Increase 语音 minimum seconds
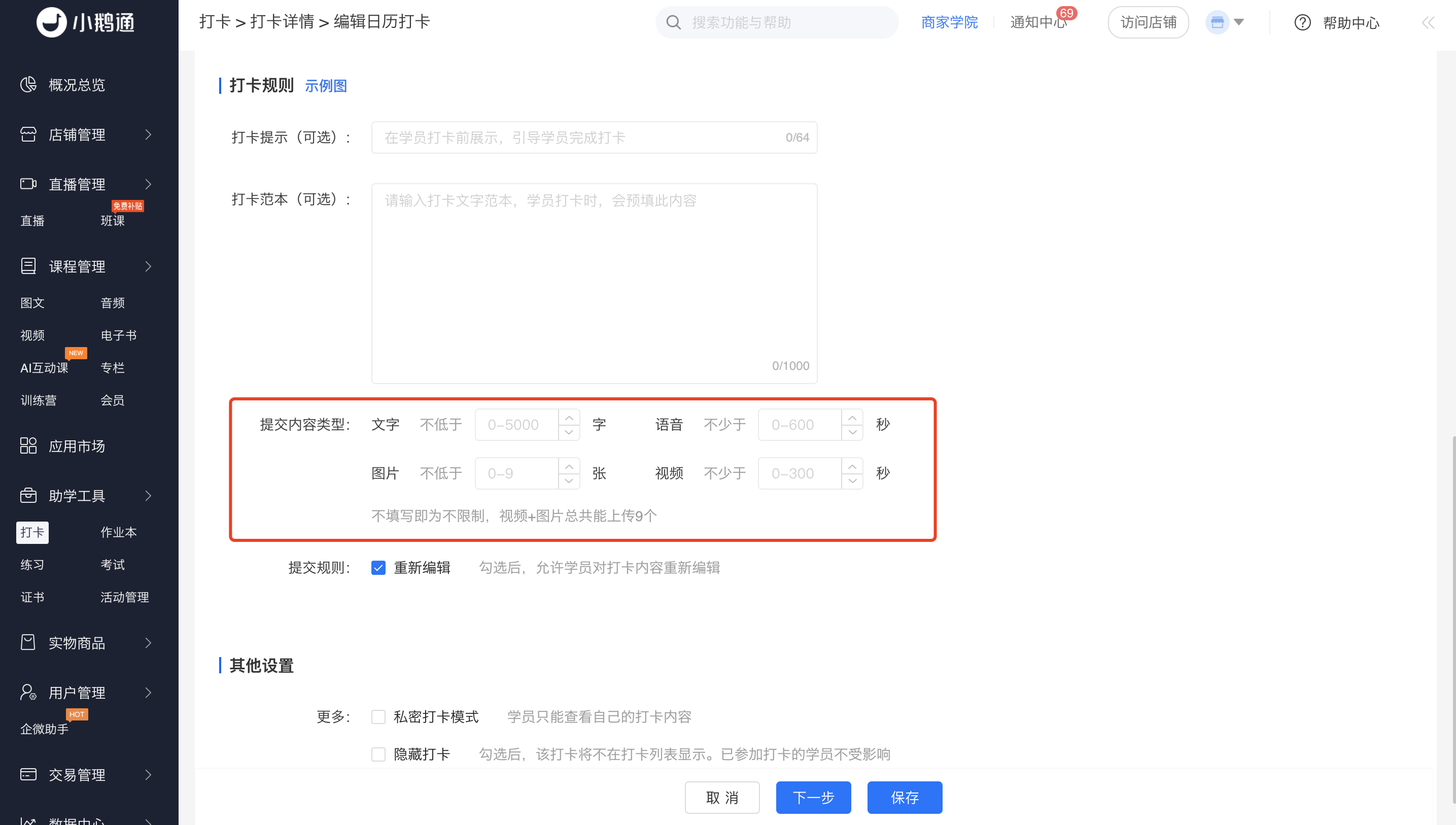 point(852,418)
